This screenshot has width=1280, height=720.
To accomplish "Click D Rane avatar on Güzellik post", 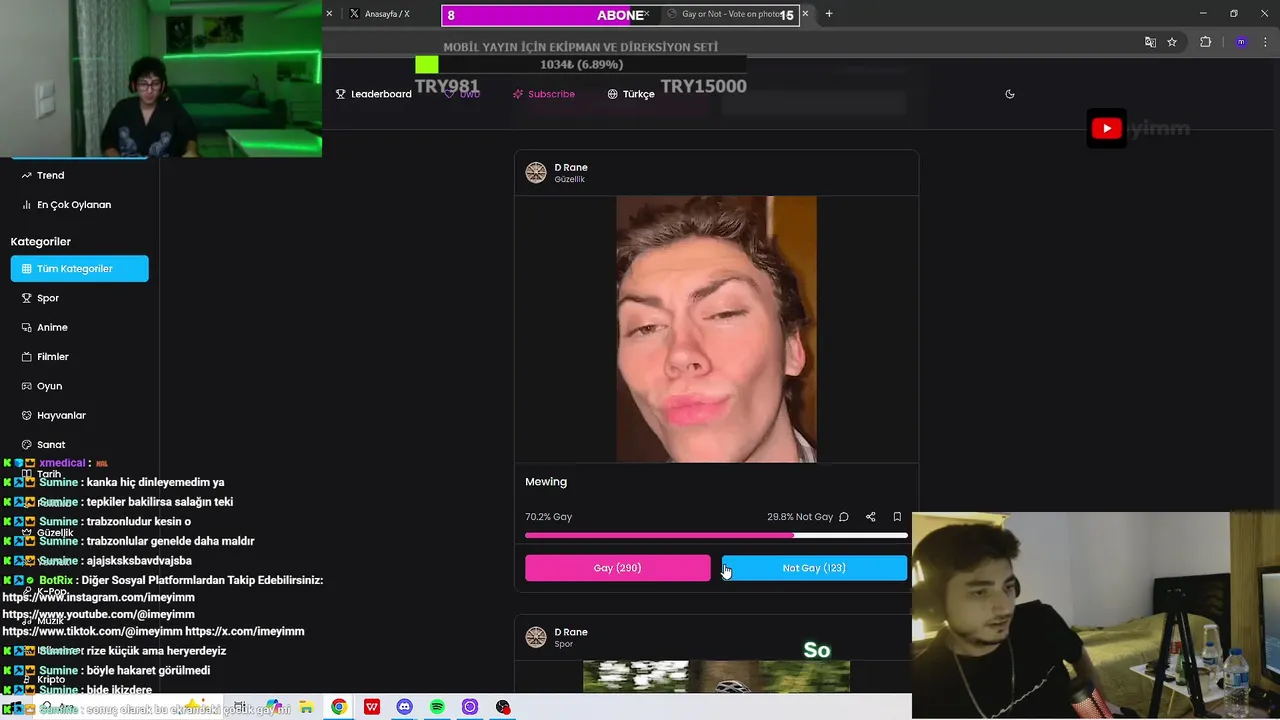I will 536,173.
